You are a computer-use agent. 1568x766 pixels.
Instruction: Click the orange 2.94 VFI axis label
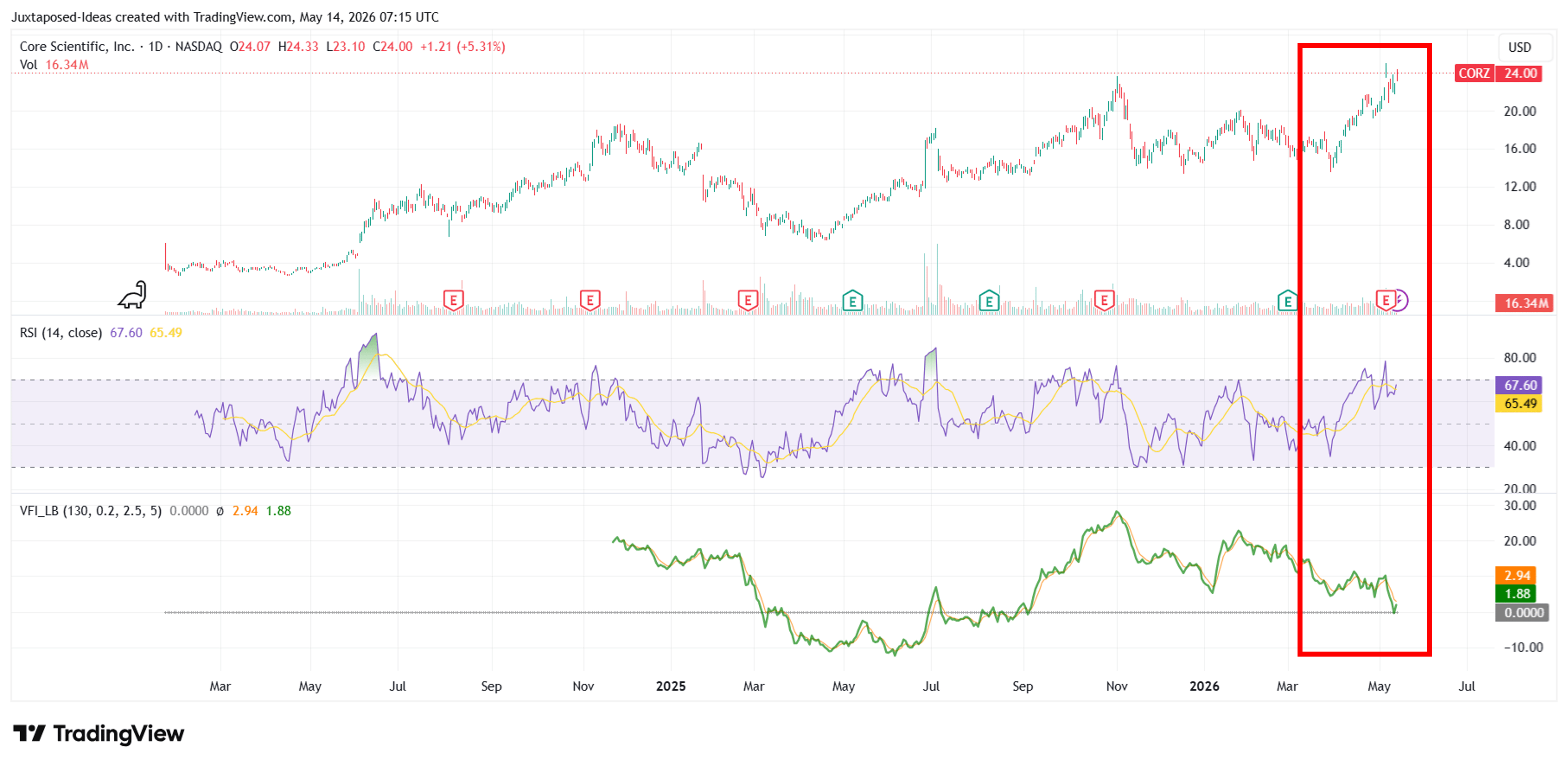[x=1516, y=575]
